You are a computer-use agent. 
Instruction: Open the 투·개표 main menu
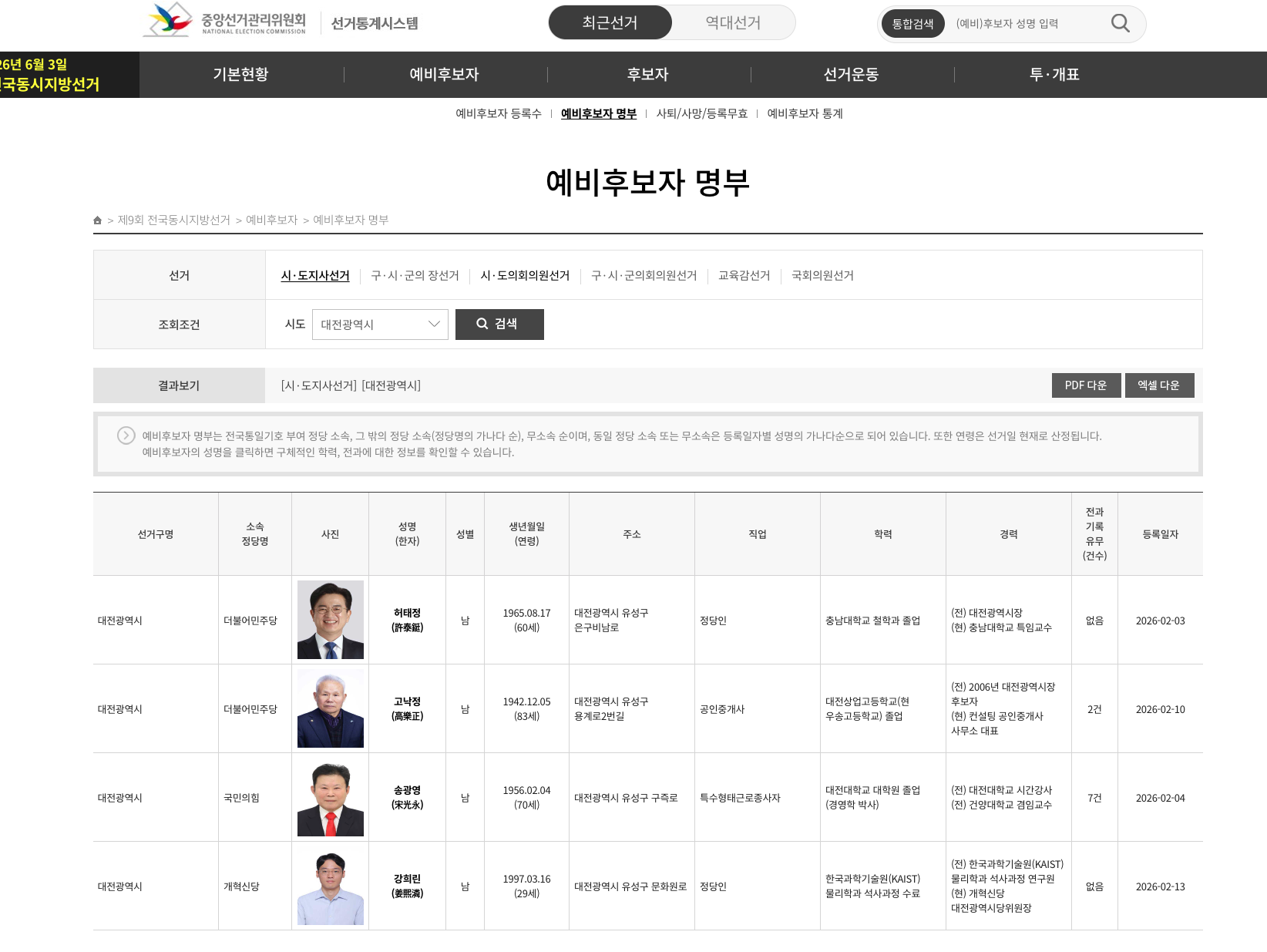1054,75
